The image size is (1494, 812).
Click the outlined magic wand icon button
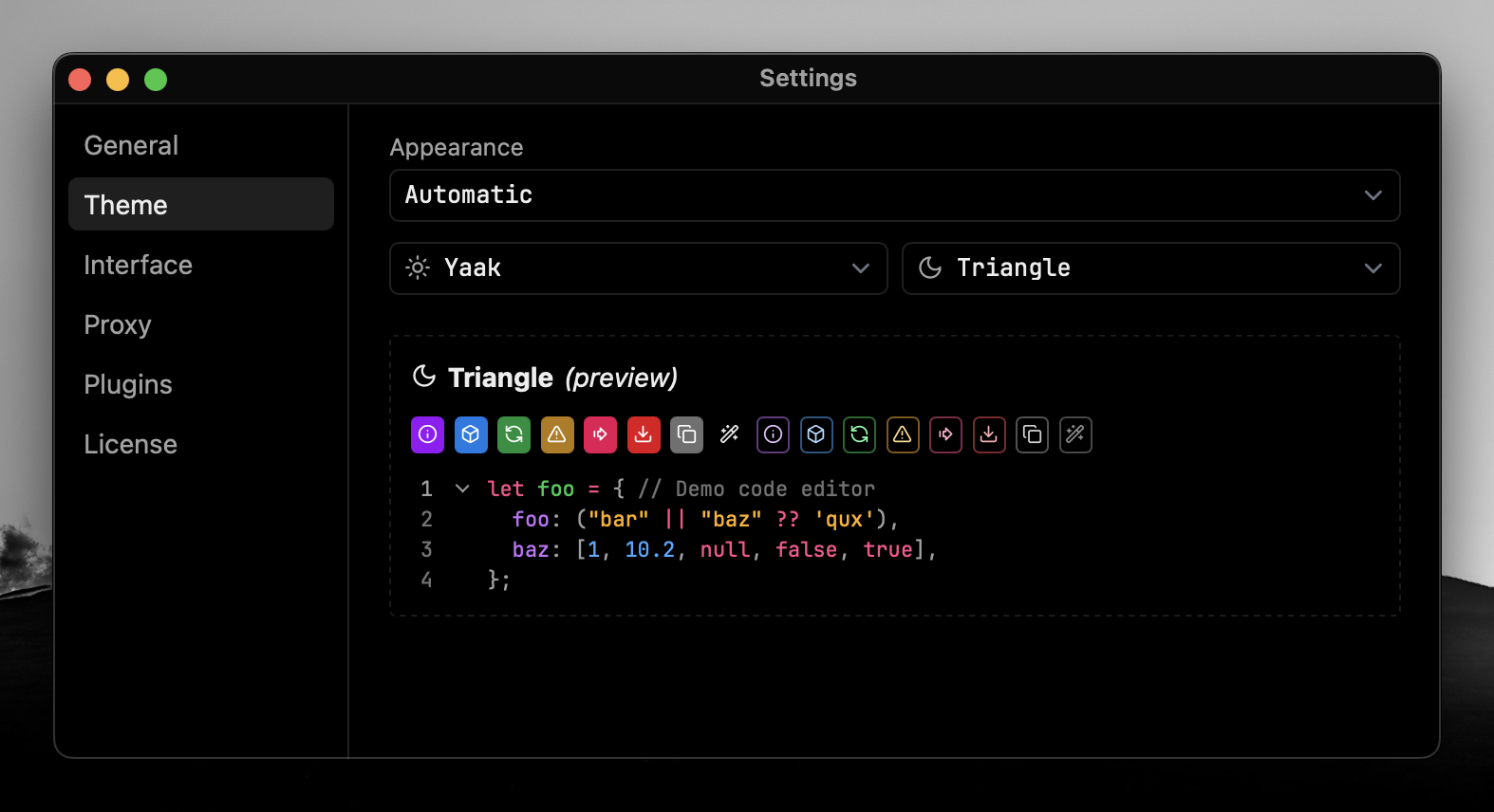point(1075,434)
